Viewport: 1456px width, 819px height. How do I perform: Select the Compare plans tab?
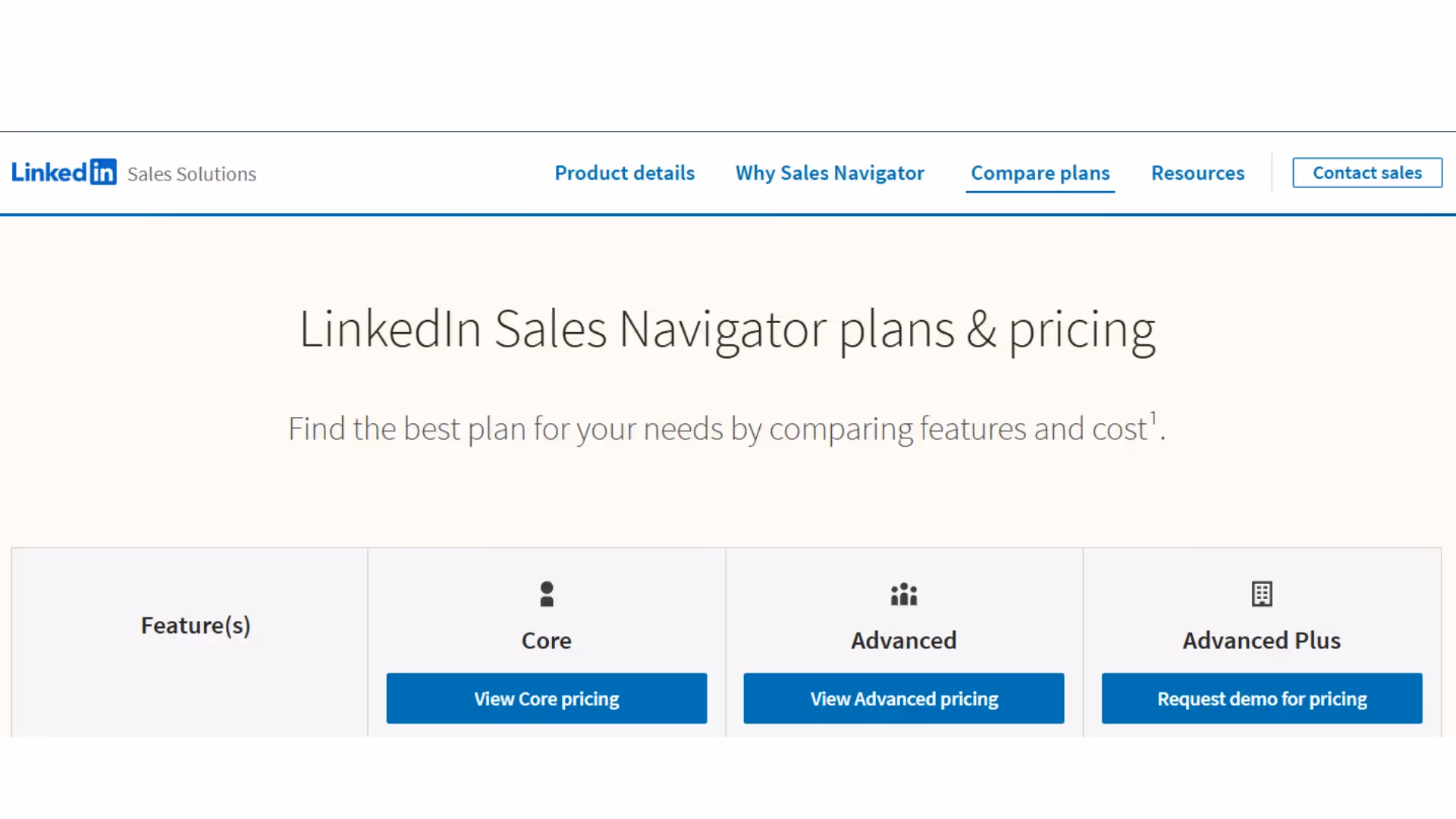[x=1040, y=174]
